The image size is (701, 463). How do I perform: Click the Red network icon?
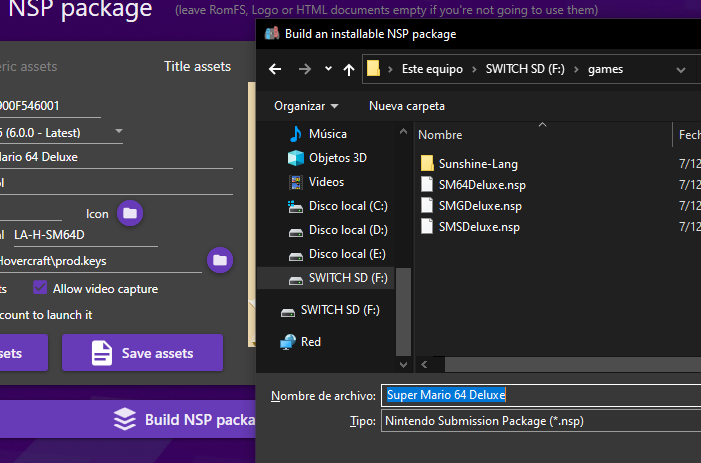pyautogui.click(x=287, y=342)
